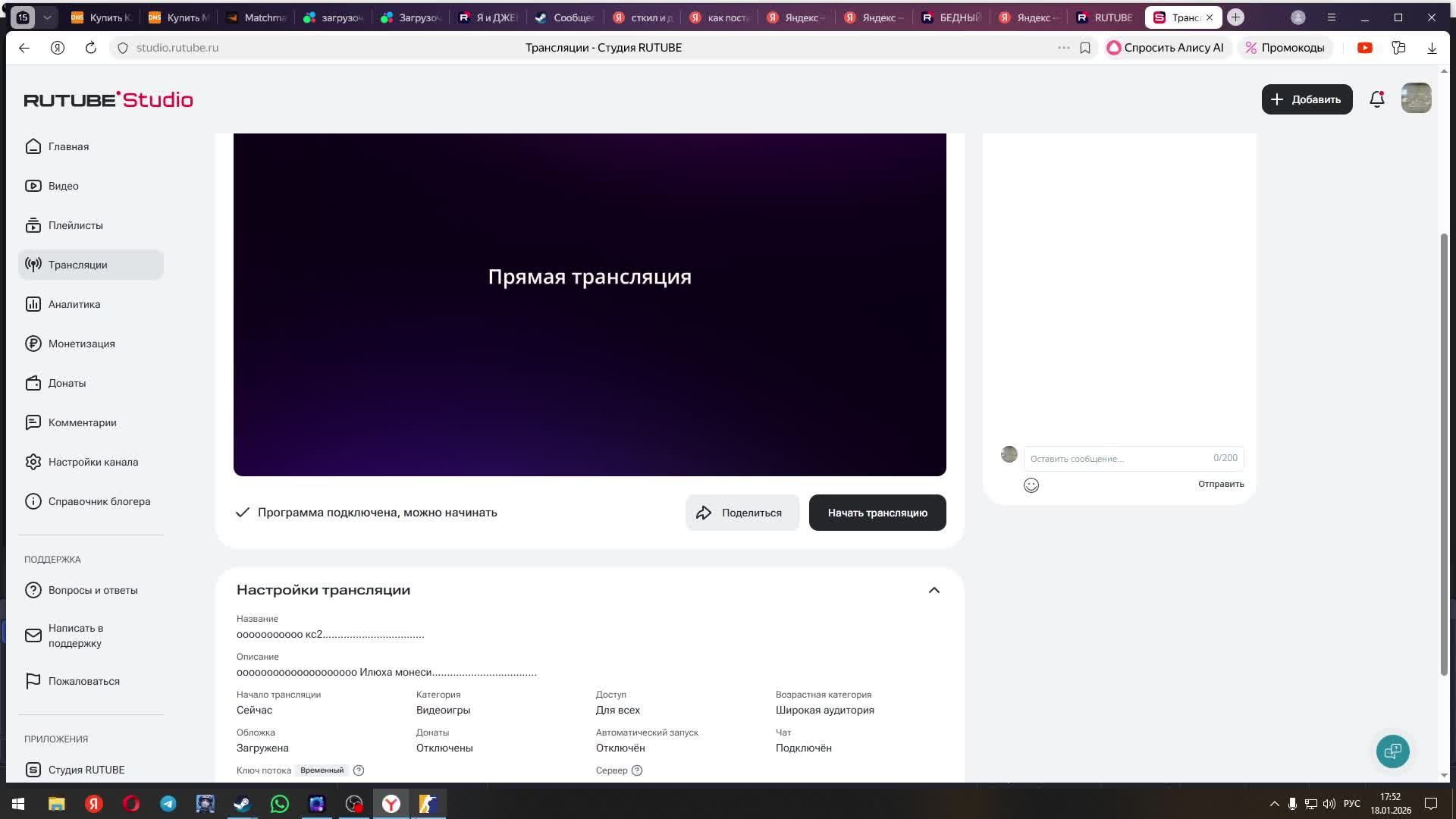Go to Плейлисты section
Image resolution: width=1456 pixels, height=819 pixels.
click(x=91, y=225)
